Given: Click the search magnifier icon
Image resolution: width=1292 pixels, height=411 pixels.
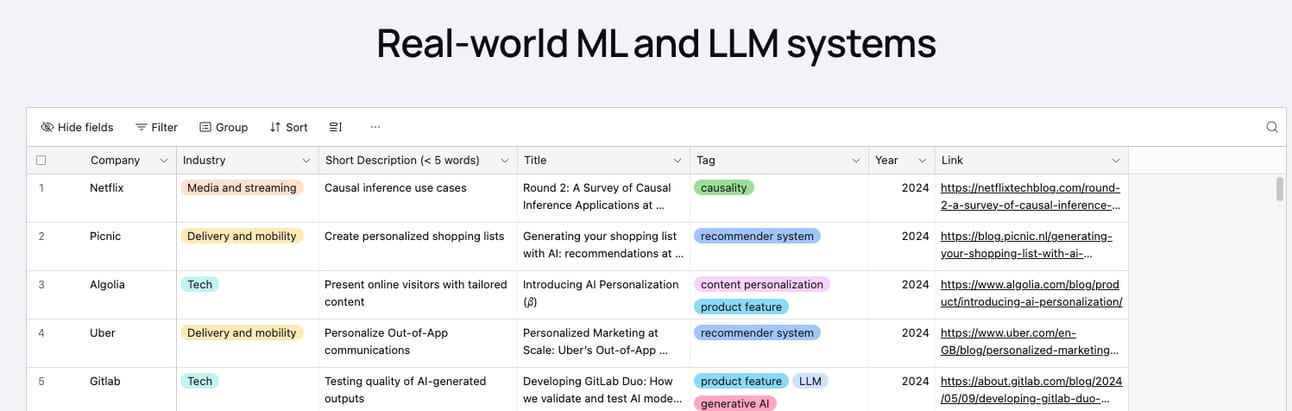Looking at the screenshot, I should point(1272,127).
